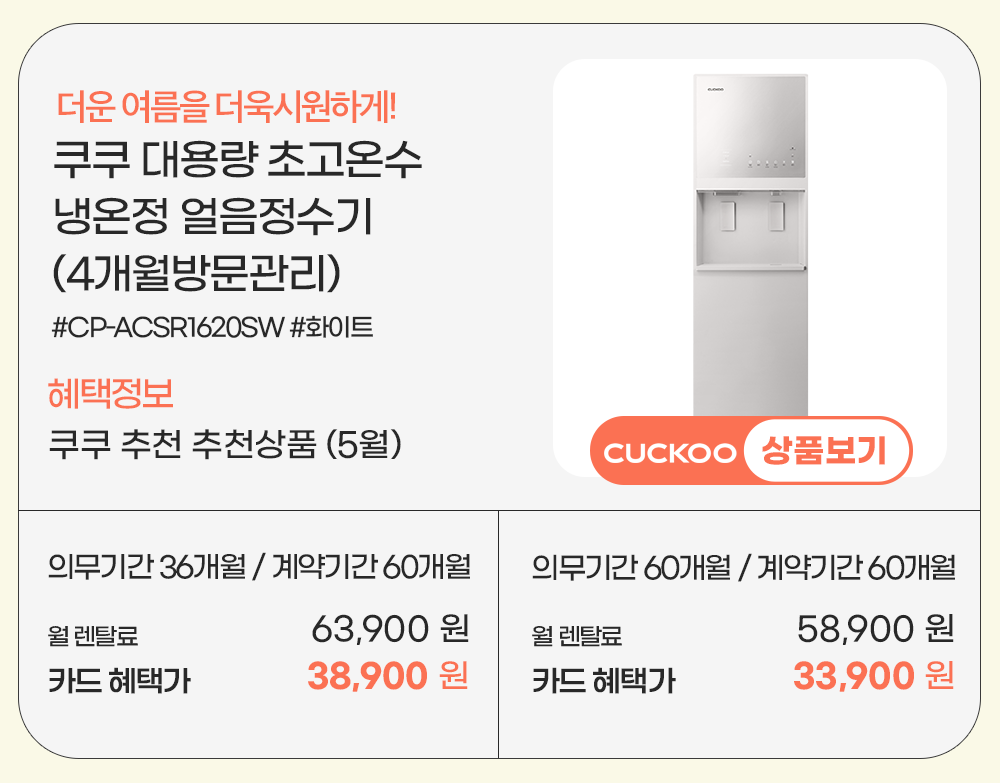Click the 63,900 원 monthly rental fee

[390, 630]
